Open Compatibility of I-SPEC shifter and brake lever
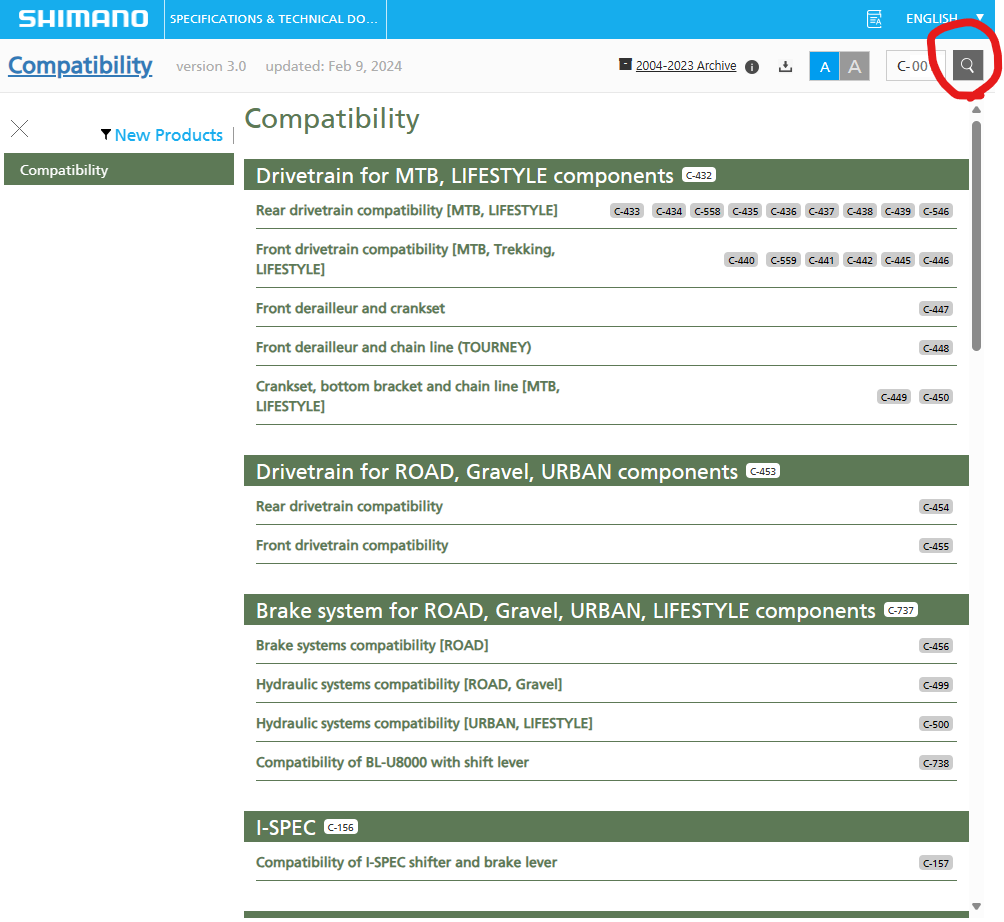This screenshot has width=1004, height=922. [x=407, y=862]
